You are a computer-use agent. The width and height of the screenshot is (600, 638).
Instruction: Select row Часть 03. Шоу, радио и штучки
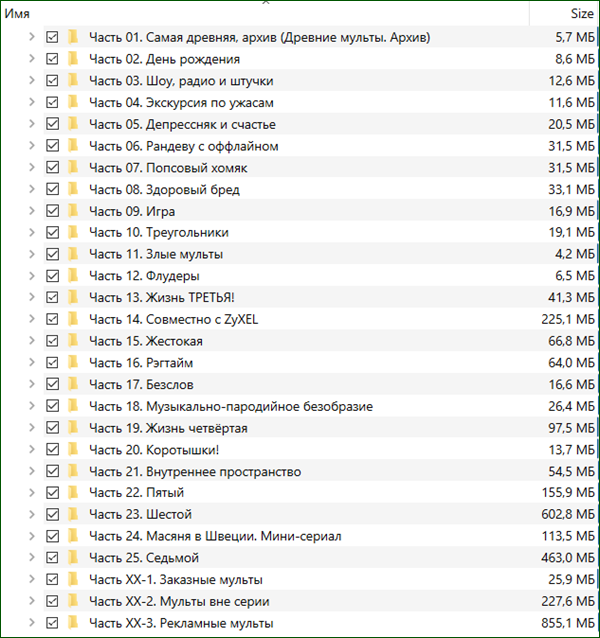pyautogui.click(x=321, y=81)
